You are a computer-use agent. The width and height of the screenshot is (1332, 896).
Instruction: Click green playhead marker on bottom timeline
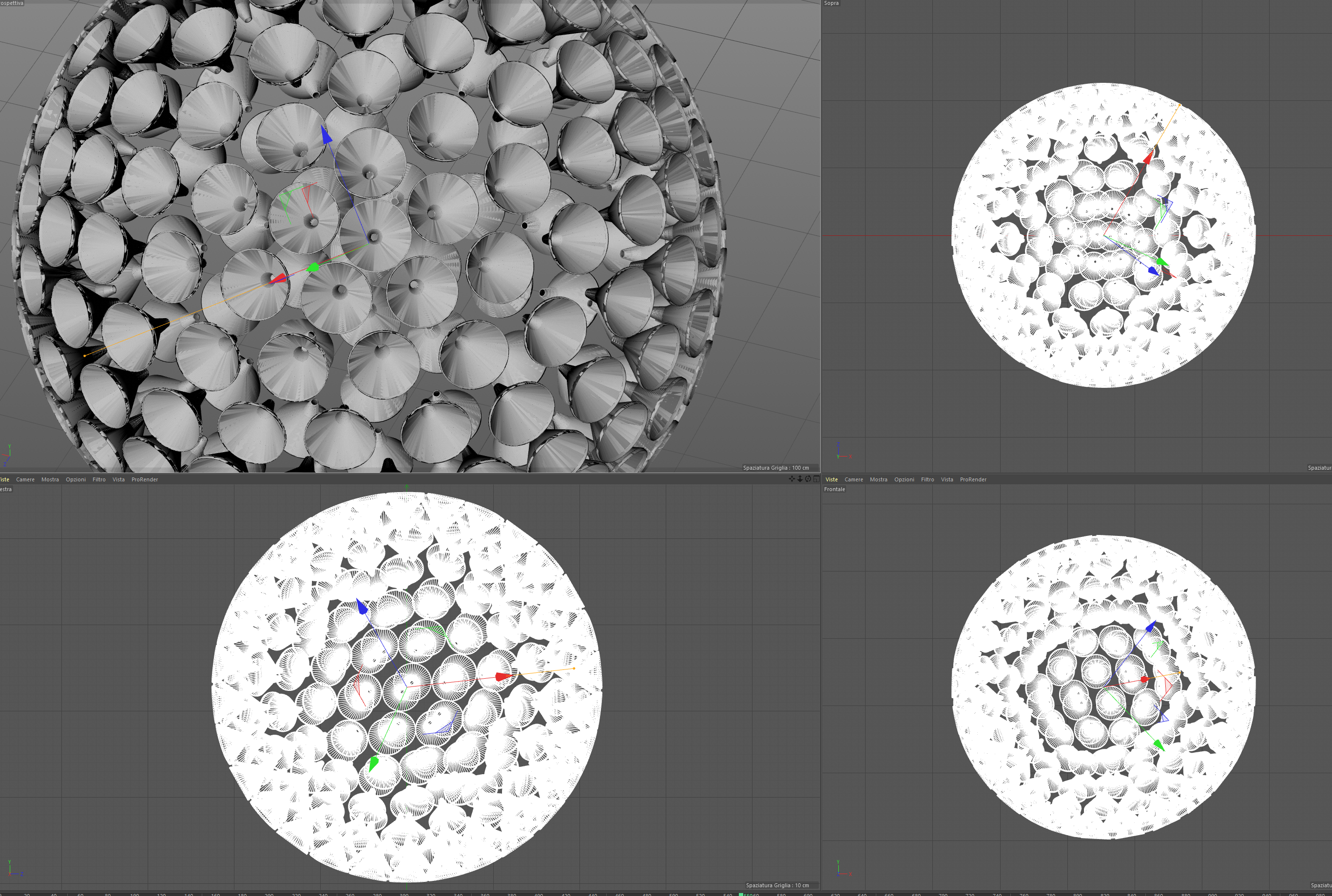click(x=741, y=894)
